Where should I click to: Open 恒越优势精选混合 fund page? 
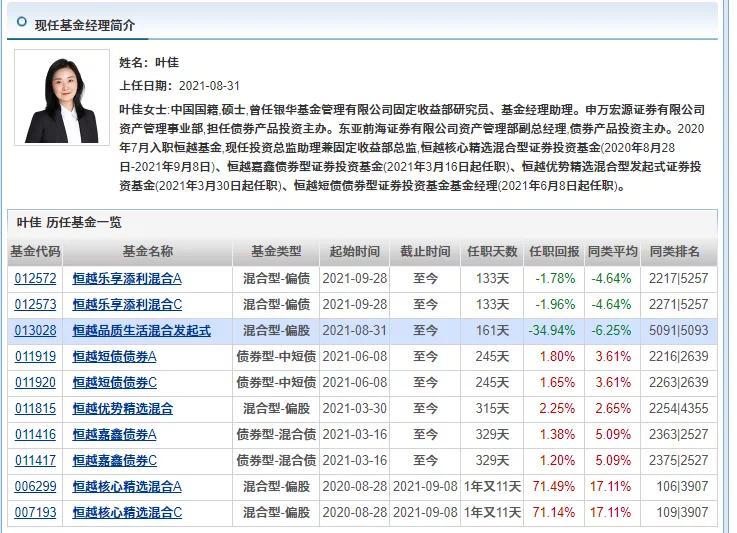pos(123,408)
